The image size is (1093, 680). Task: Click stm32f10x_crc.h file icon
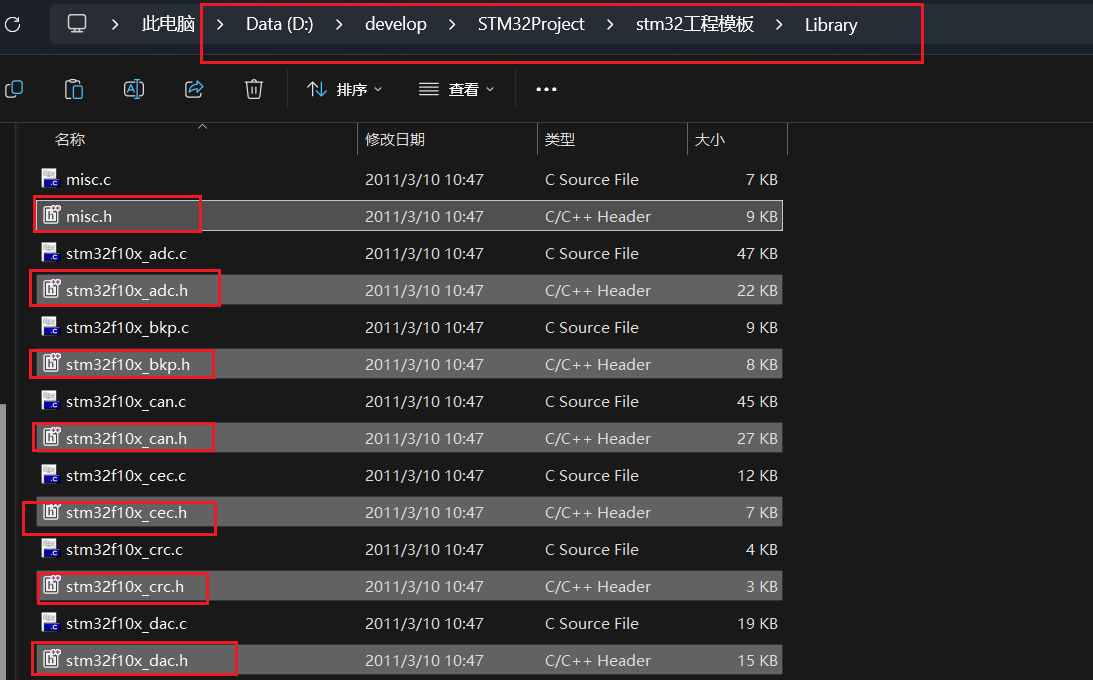[52, 585]
